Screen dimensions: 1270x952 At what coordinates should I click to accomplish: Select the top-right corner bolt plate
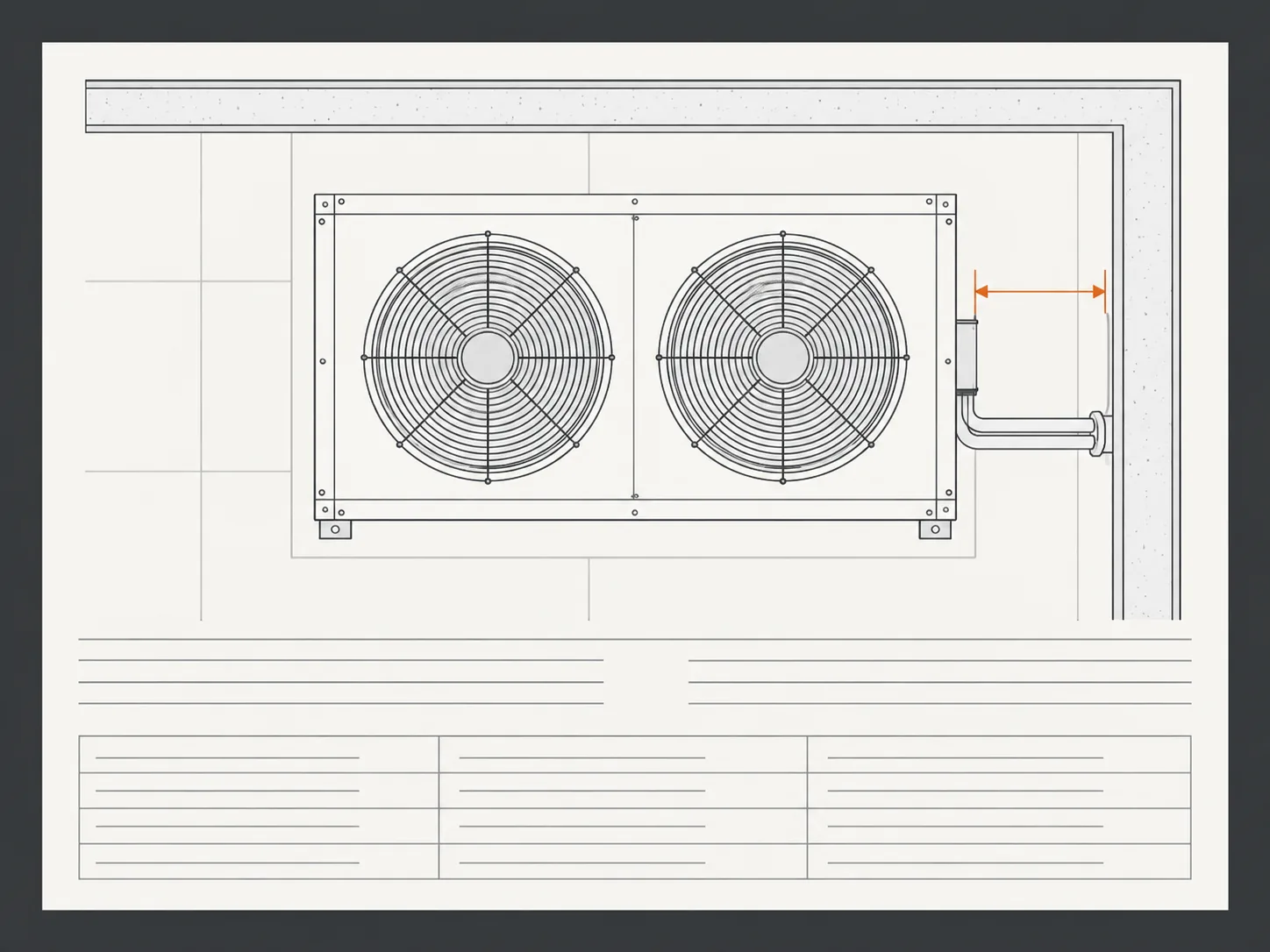[x=946, y=204]
